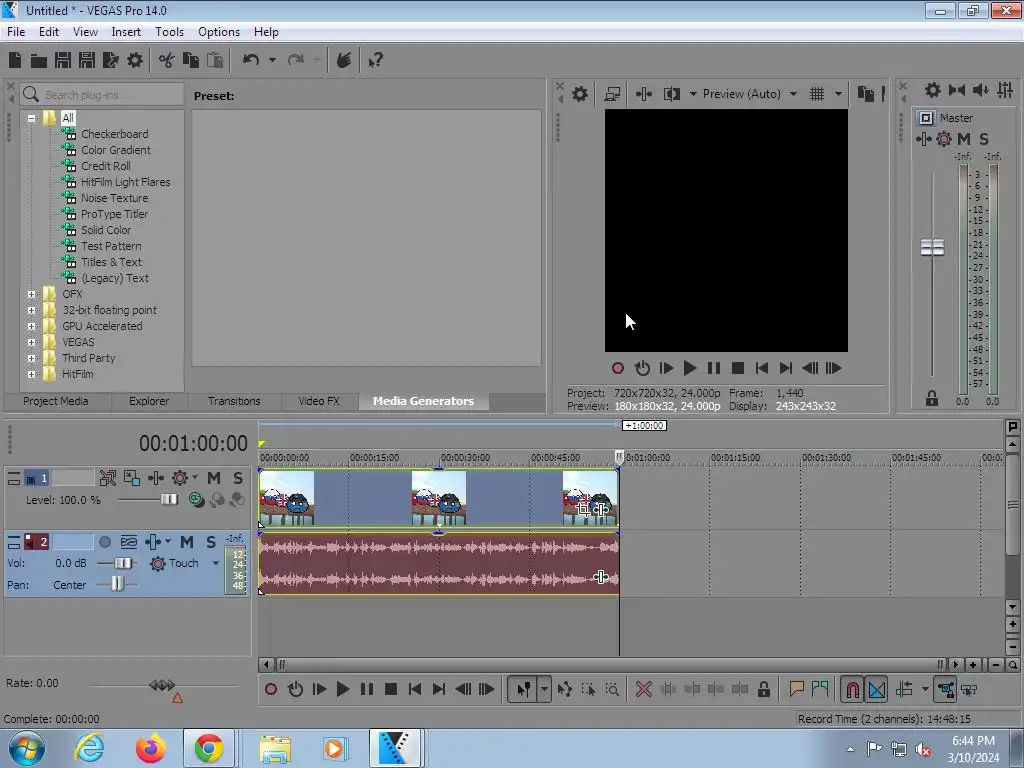Open video preview properties gear icon
The width and height of the screenshot is (1024, 768).
point(580,94)
